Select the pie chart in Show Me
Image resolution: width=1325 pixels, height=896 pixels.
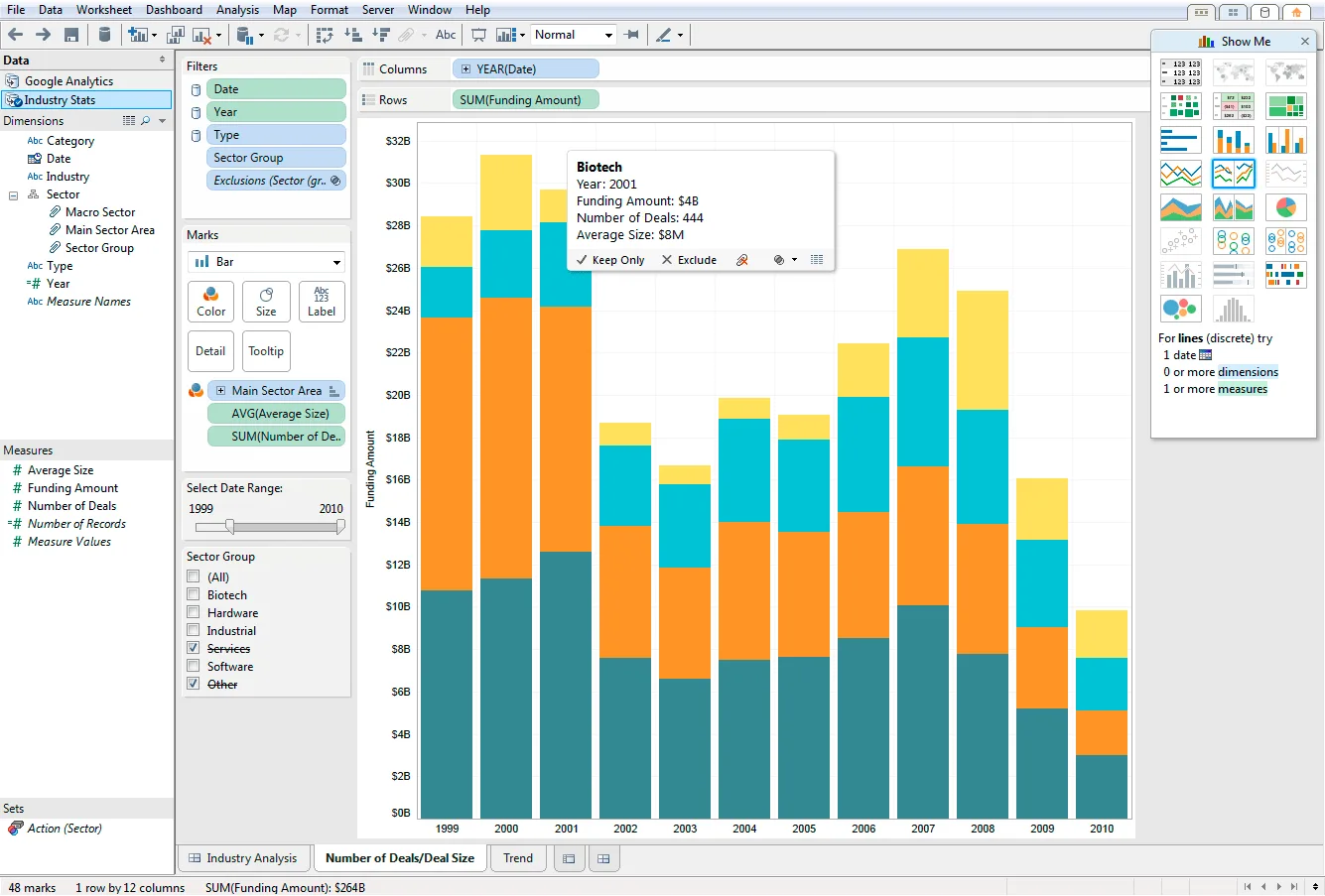click(x=1285, y=207)
